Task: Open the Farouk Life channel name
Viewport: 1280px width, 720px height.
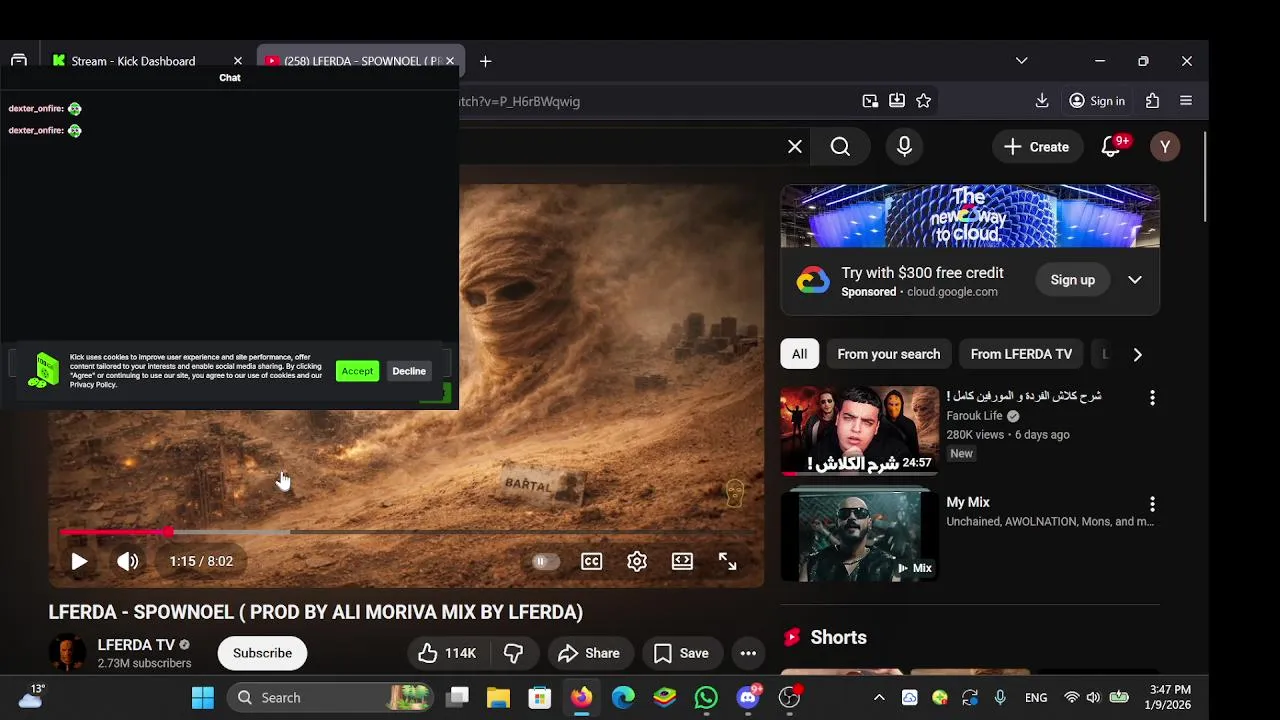Action: click(974, 416)
